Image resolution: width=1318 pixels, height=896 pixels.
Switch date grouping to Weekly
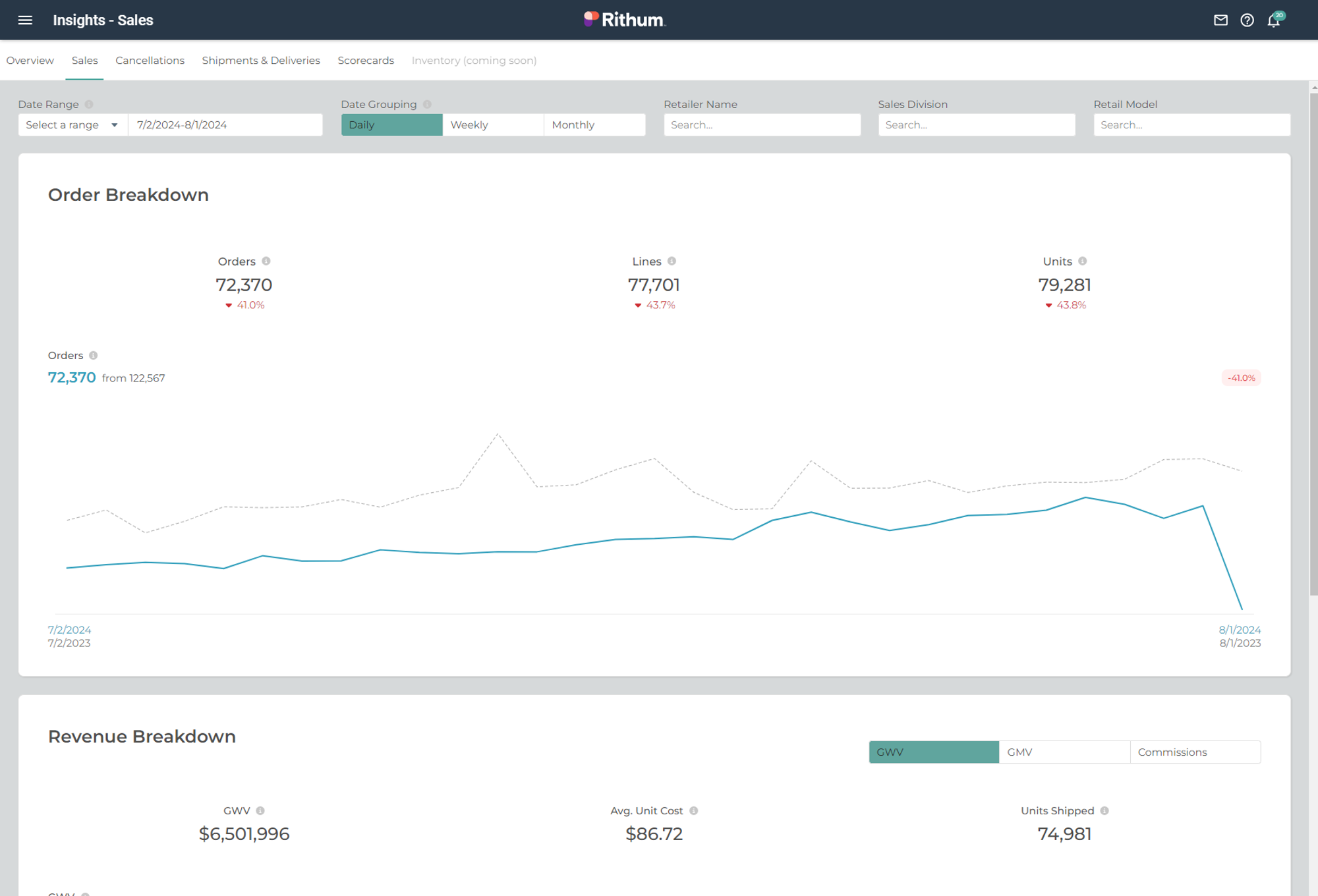tap(493, 125)
